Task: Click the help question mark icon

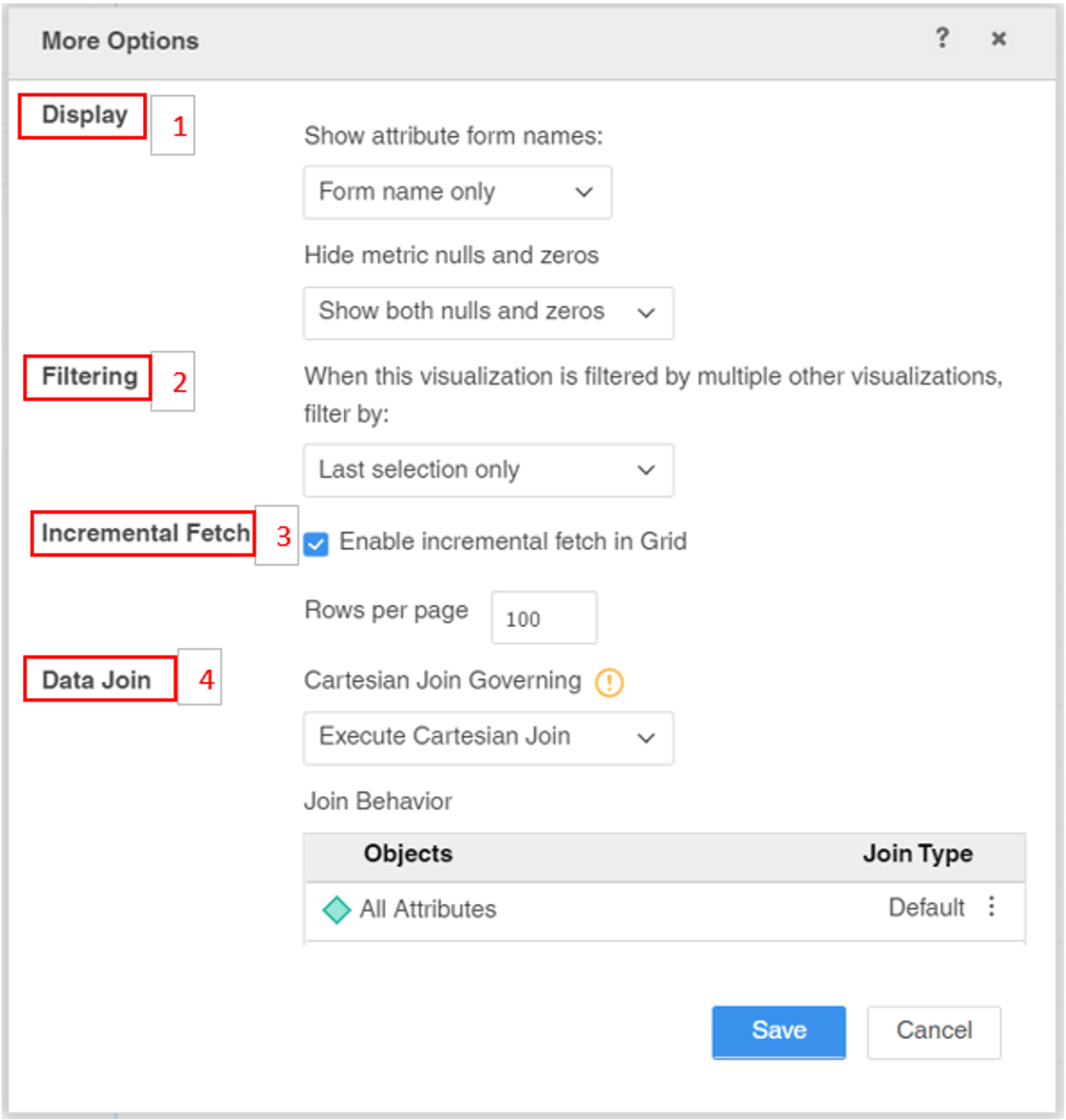Action: (942, 38)
